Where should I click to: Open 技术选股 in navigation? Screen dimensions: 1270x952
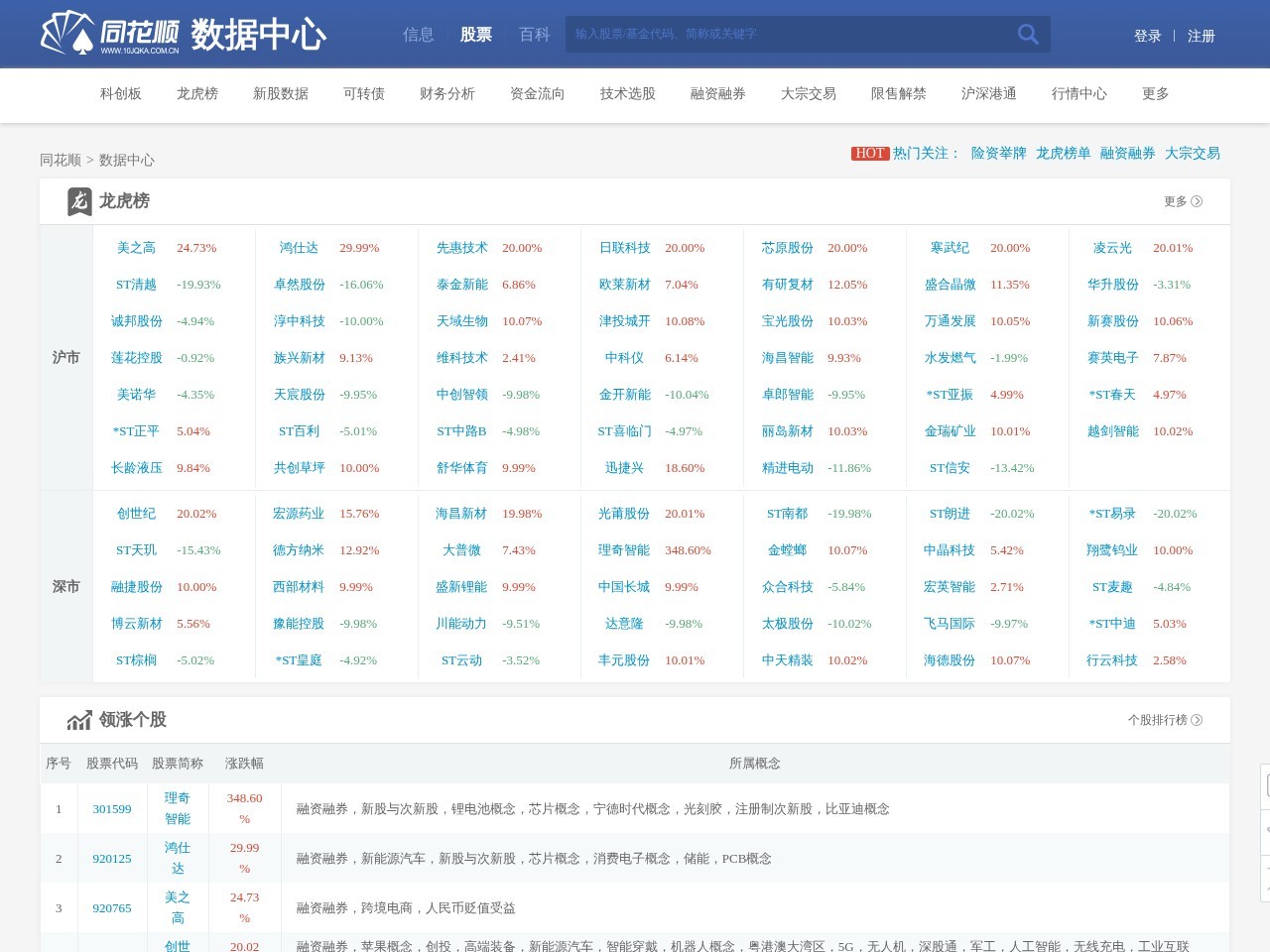click(628, 94)
